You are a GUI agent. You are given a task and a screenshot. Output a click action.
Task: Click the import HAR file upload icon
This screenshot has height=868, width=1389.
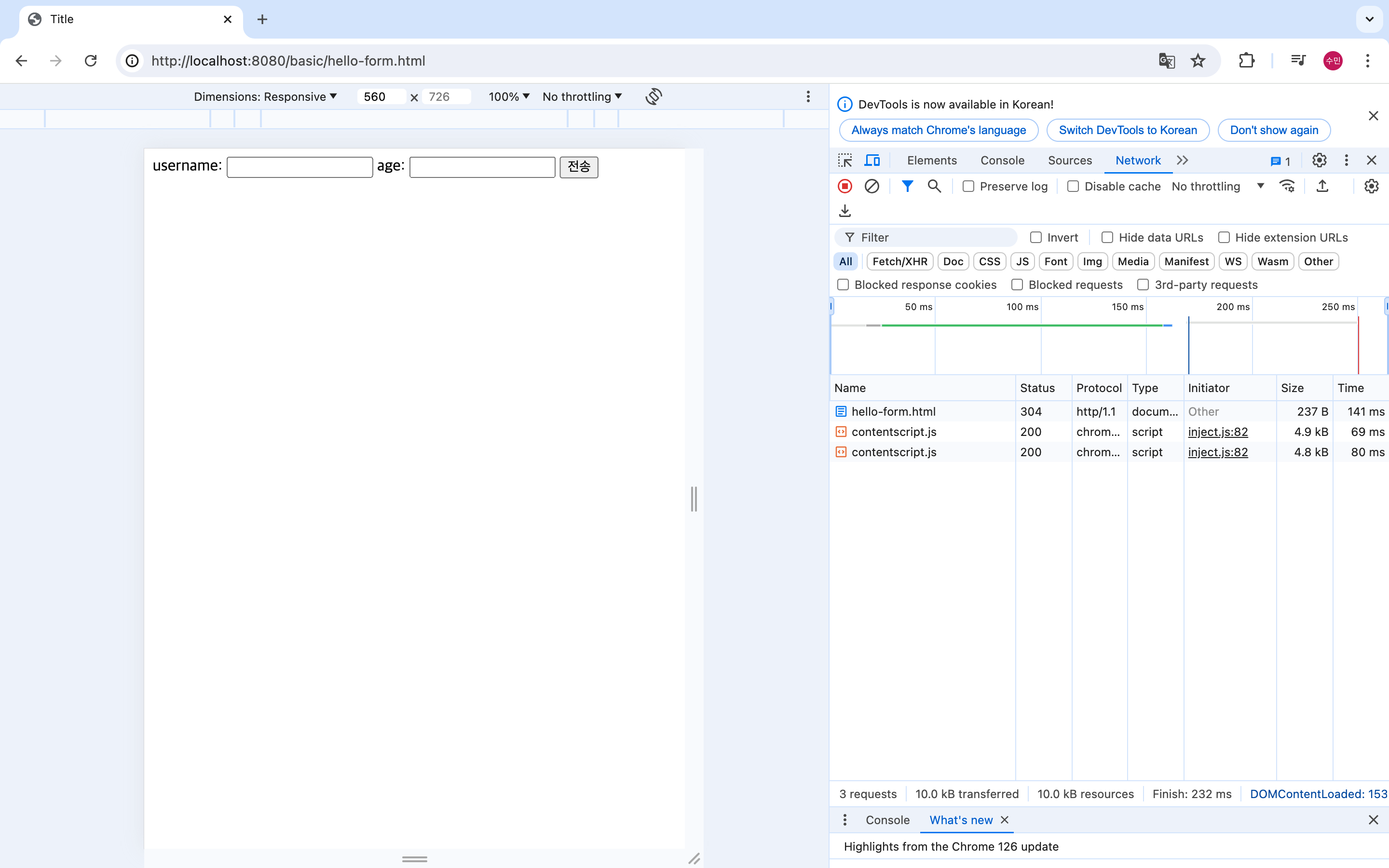[x=1322, y=186]
